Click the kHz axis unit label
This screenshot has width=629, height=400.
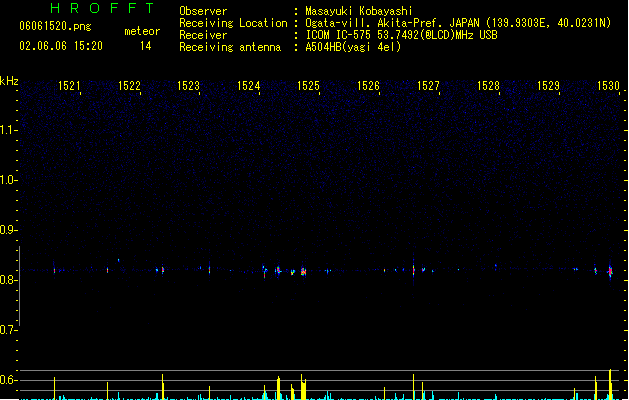click(x=9, y=81)
